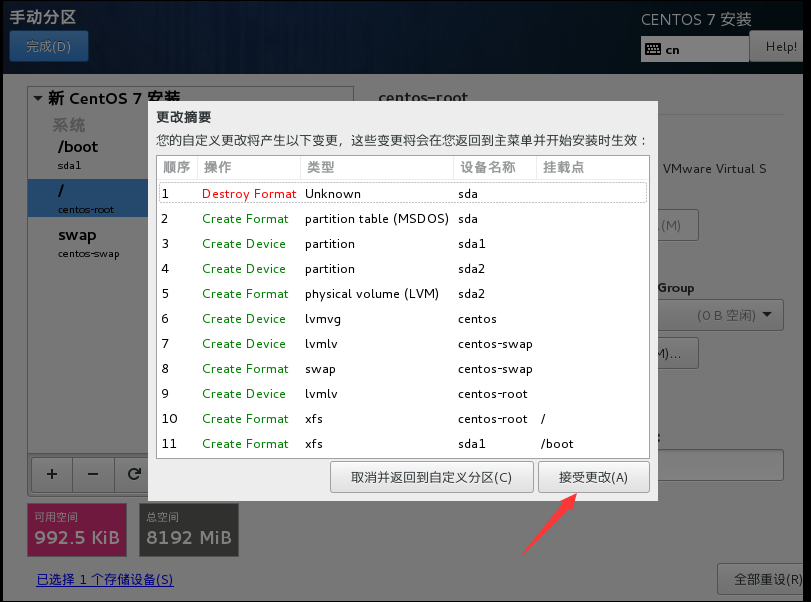Select the Destroy Format row for sda
This screenshot has height=602, width=811.
400,193
